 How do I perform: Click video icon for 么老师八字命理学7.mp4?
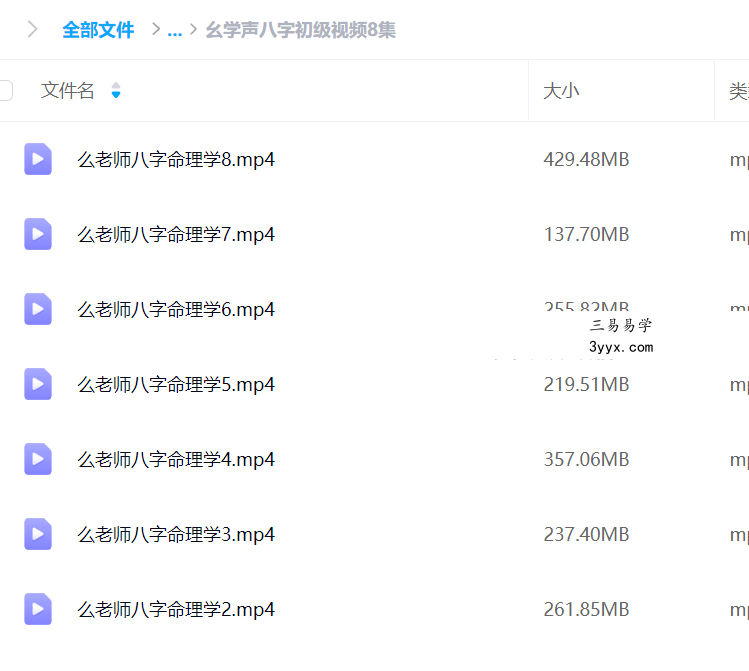tap(38, 234)
